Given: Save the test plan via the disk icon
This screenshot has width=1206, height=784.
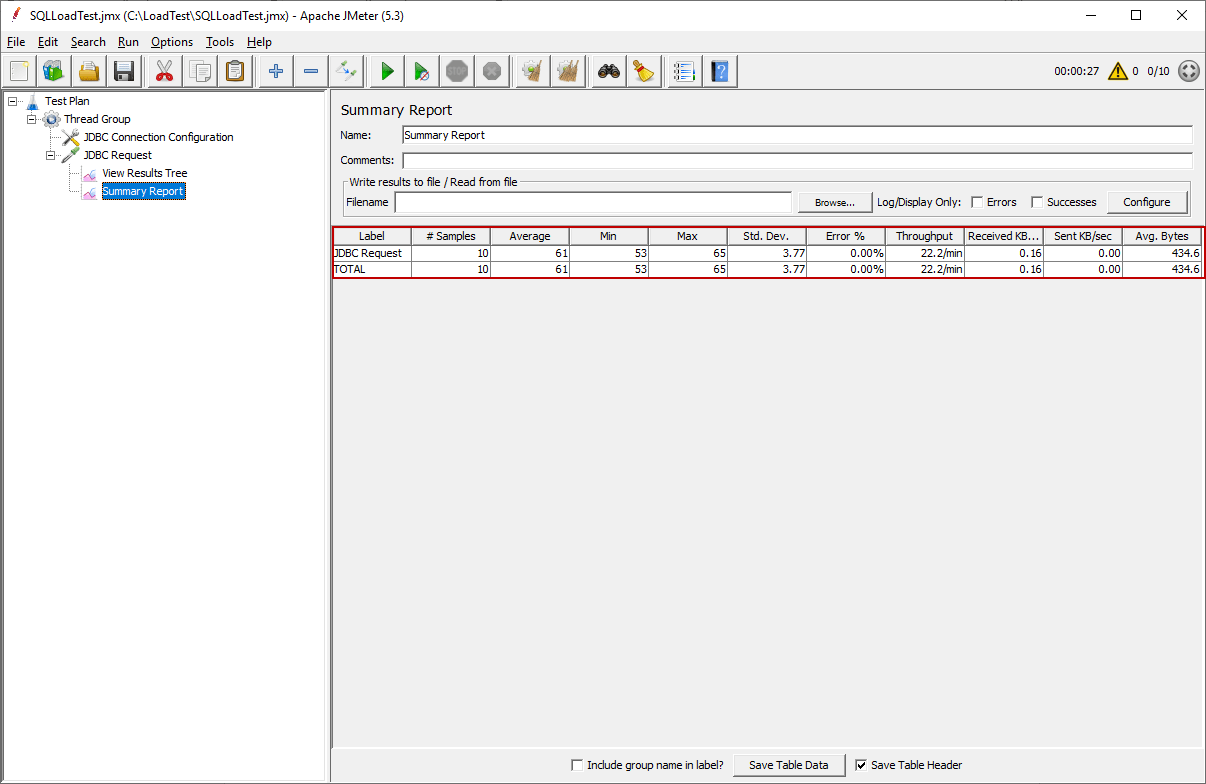Looking at the screenshot, I should [x=124, y=71].
